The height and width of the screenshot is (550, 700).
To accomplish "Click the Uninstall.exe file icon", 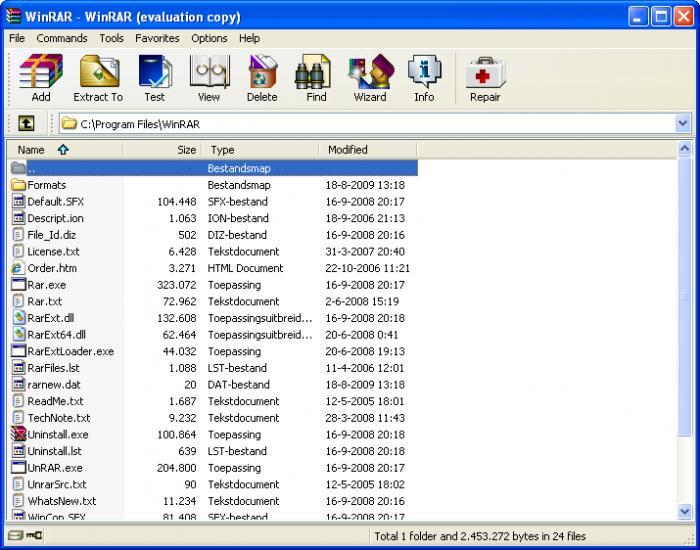I will point(18,434).
